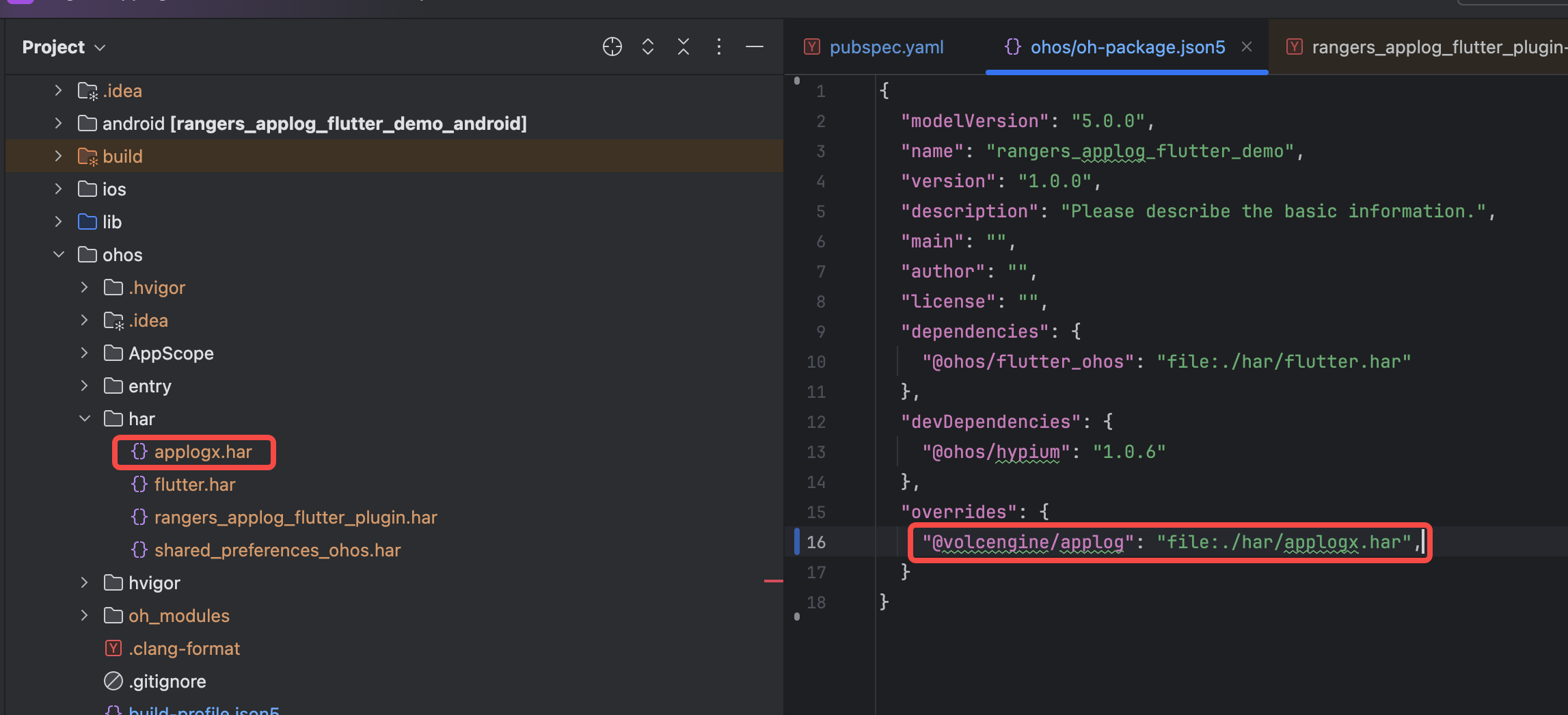Expand the build folder
This screenshot has height=715, width=1568.
pyautogui.click(x=58, y=156)
